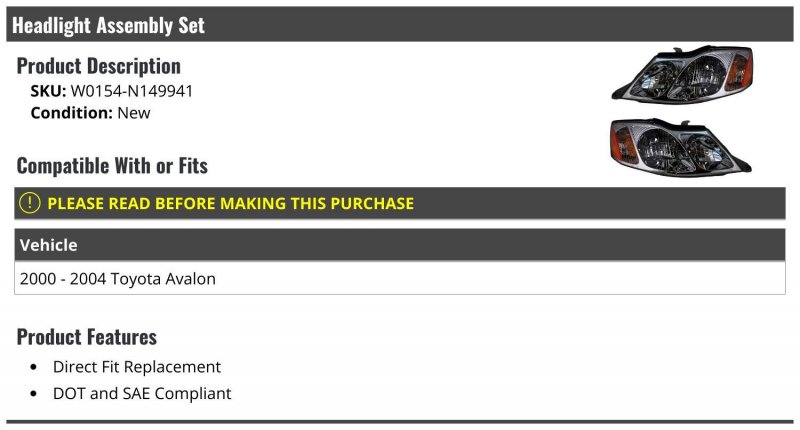Click the bullet before DOT and SAE Compliant
This screenshot has width=800, height=430.
click(x=34, y=394)
